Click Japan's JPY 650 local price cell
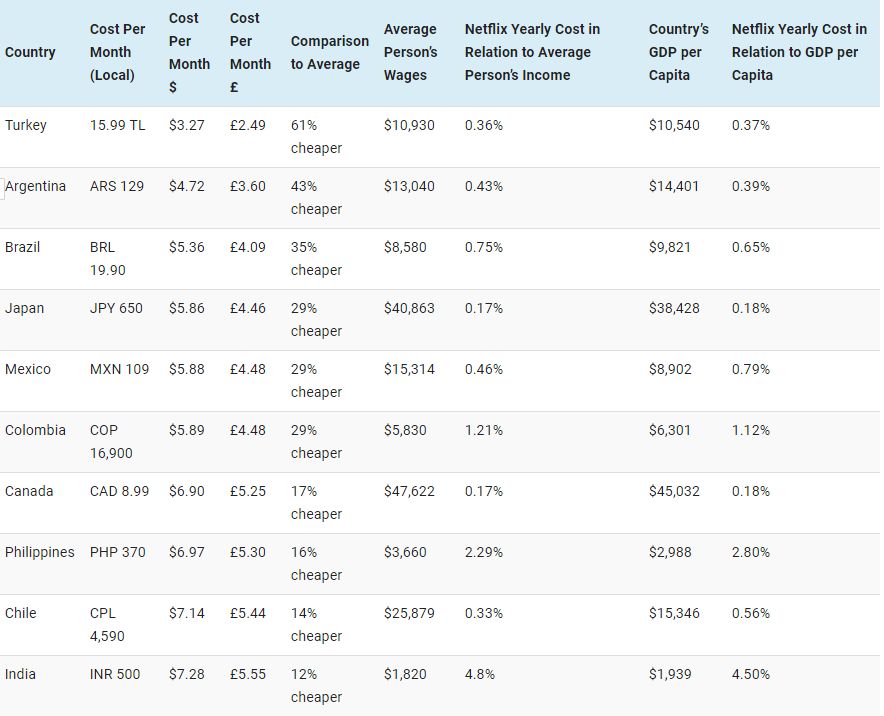Viewport: 884px width, 716px height. pos(116,308)
